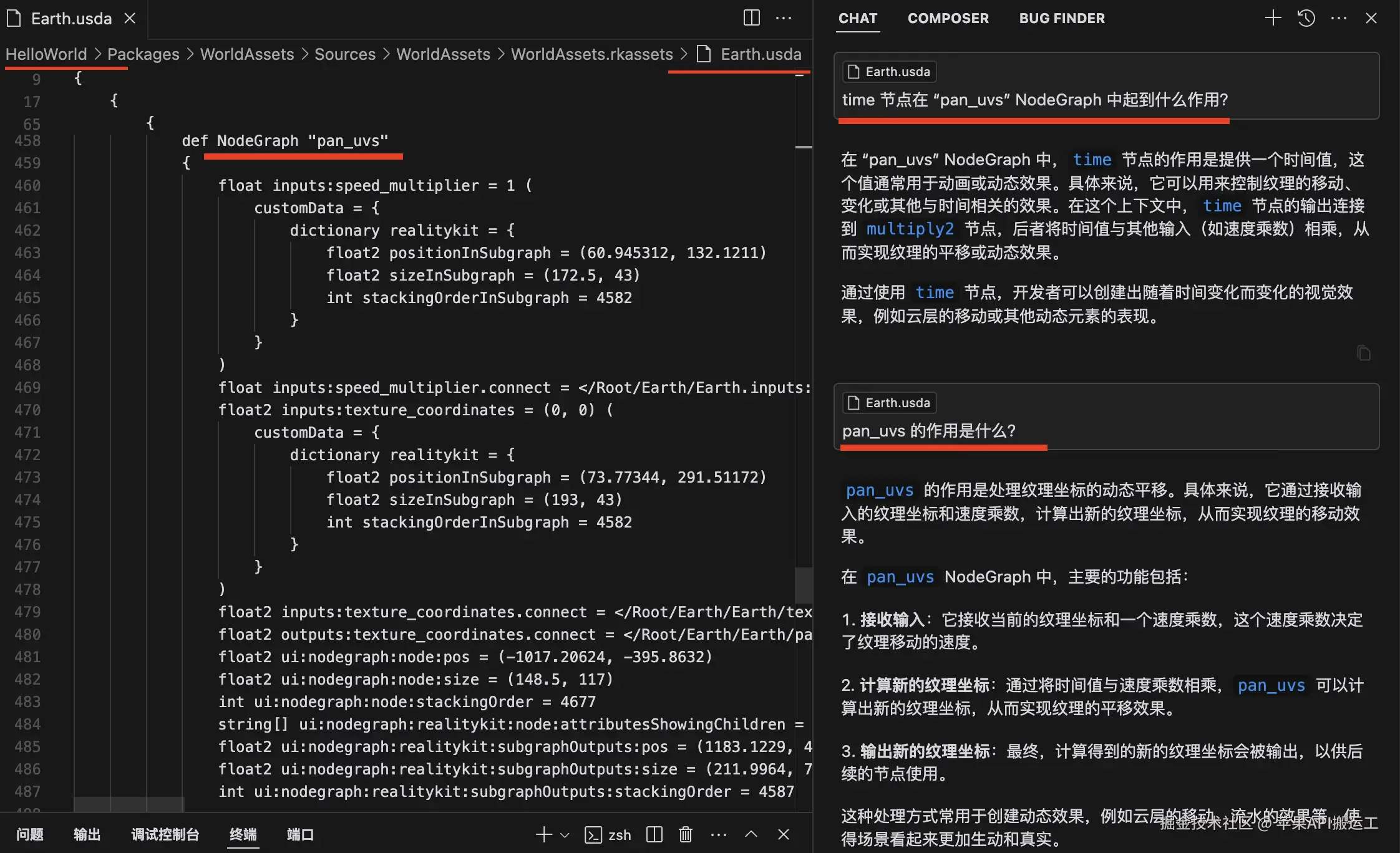Open the terminal launch profile dropdown arrow
The image size is (1400, 853).
[x=565, y=835]
